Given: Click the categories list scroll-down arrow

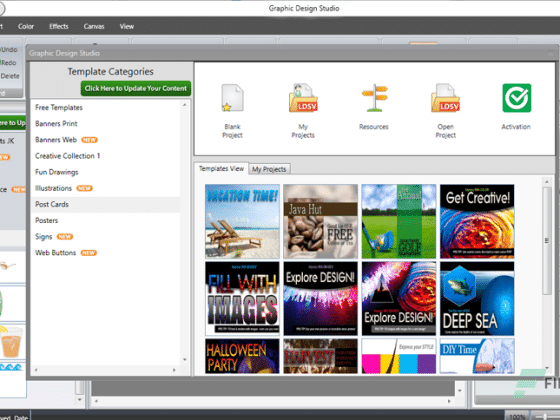Looking at the screenshot, I should click(185, 359).
